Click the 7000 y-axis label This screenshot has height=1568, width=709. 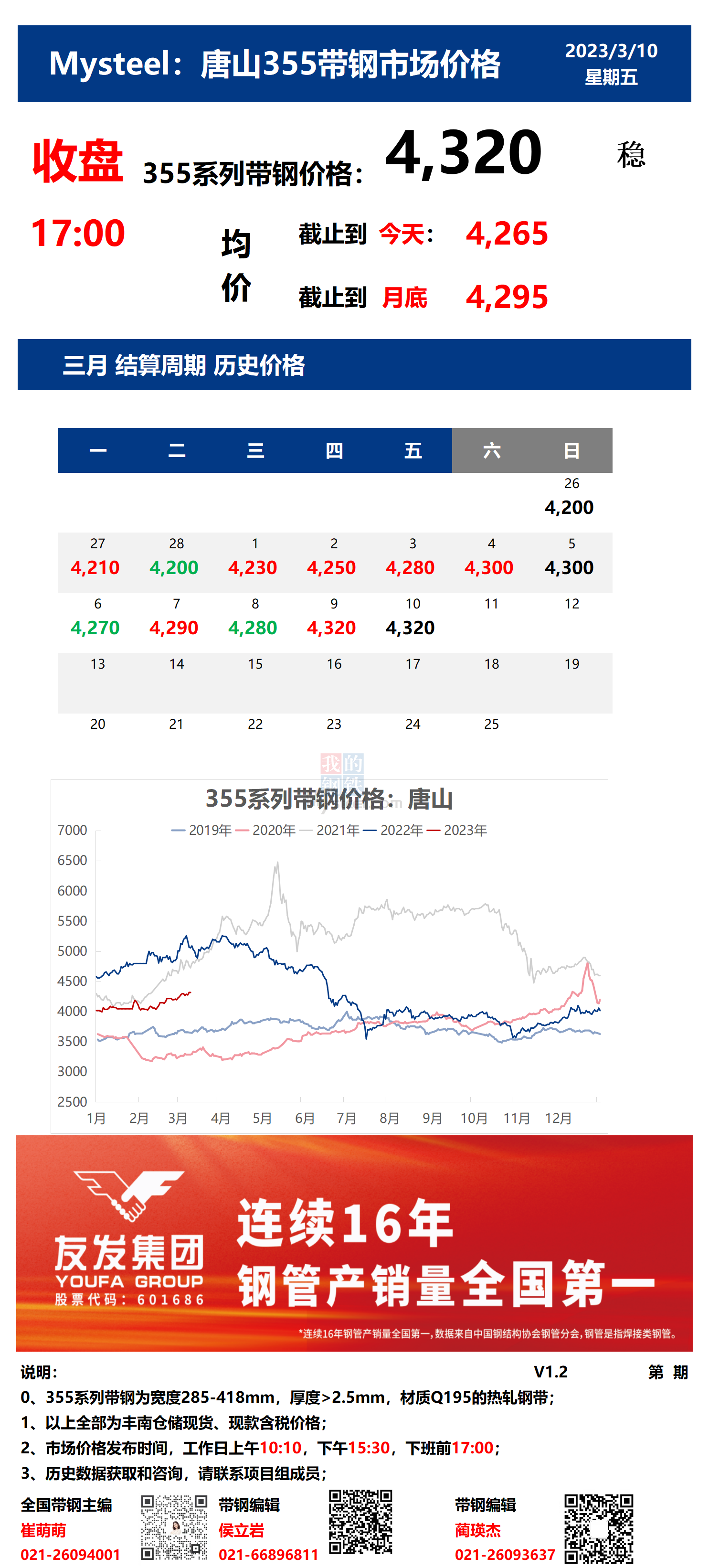tap(73, 830)
